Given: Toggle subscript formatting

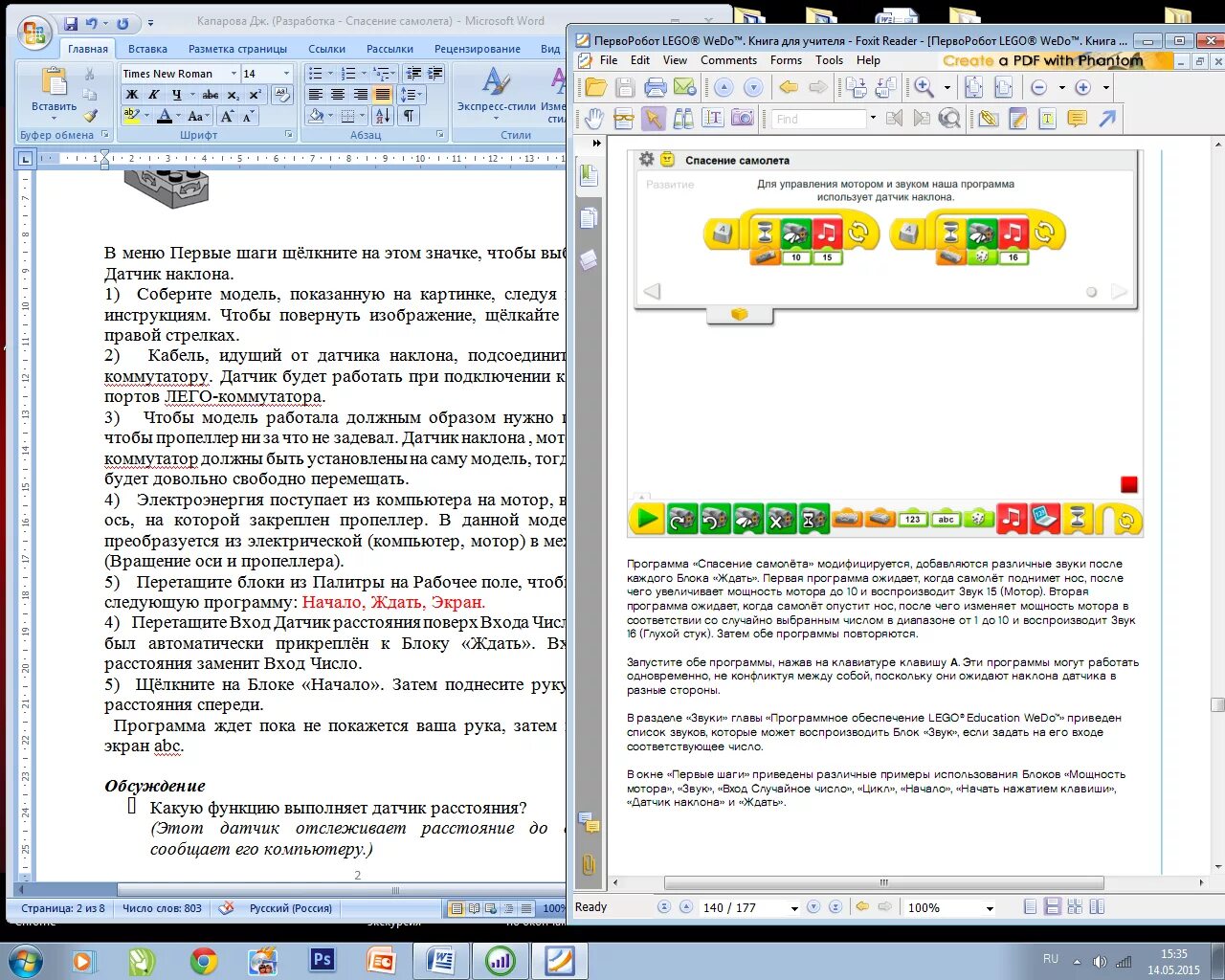Looking at the screenshot, I should tap(234, 95).
